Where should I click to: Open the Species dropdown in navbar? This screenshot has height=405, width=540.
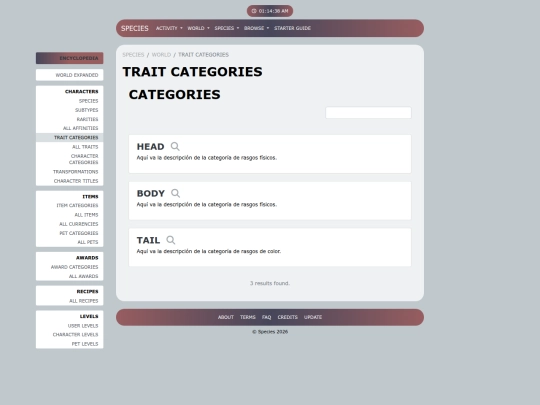(227, 28)
